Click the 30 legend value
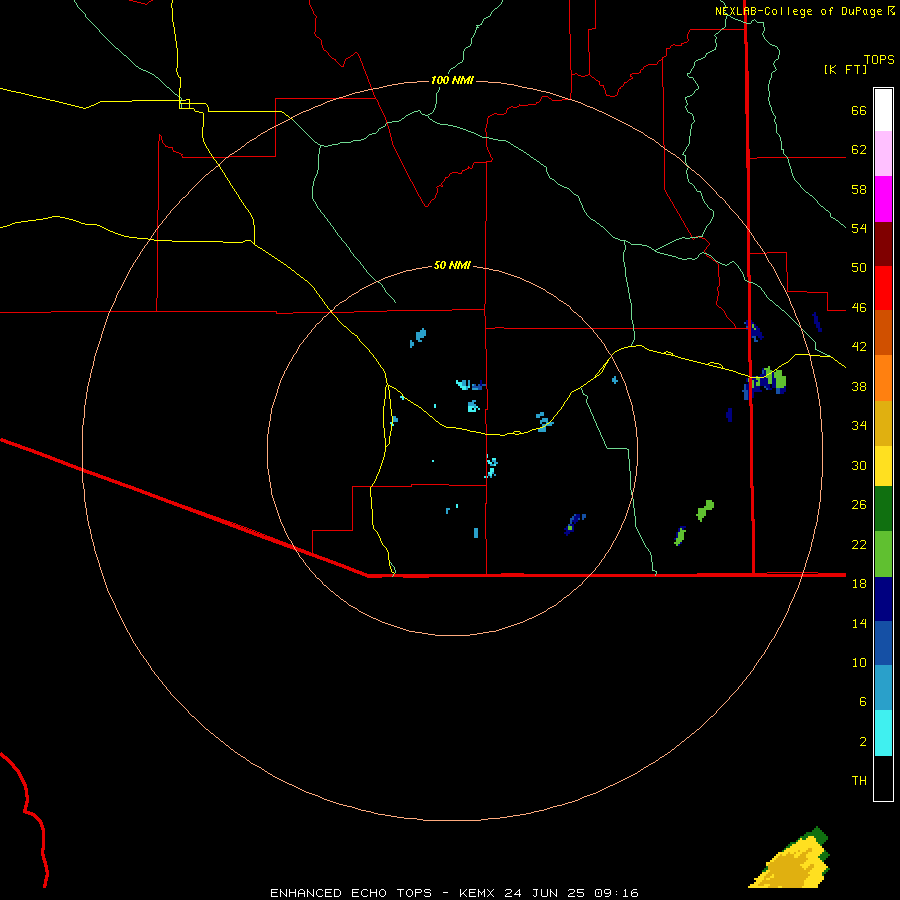Screen dimensions: 900x900 (x=859, y=465)
